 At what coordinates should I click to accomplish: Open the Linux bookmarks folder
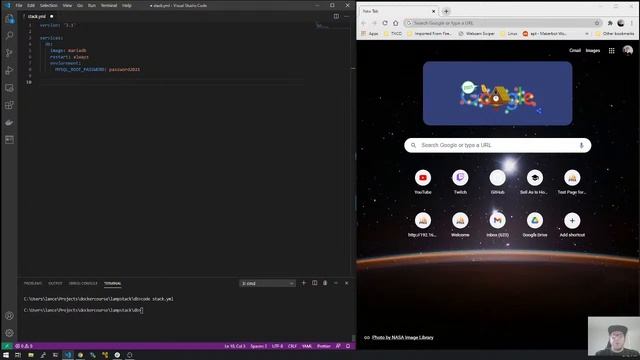[509, 33]
